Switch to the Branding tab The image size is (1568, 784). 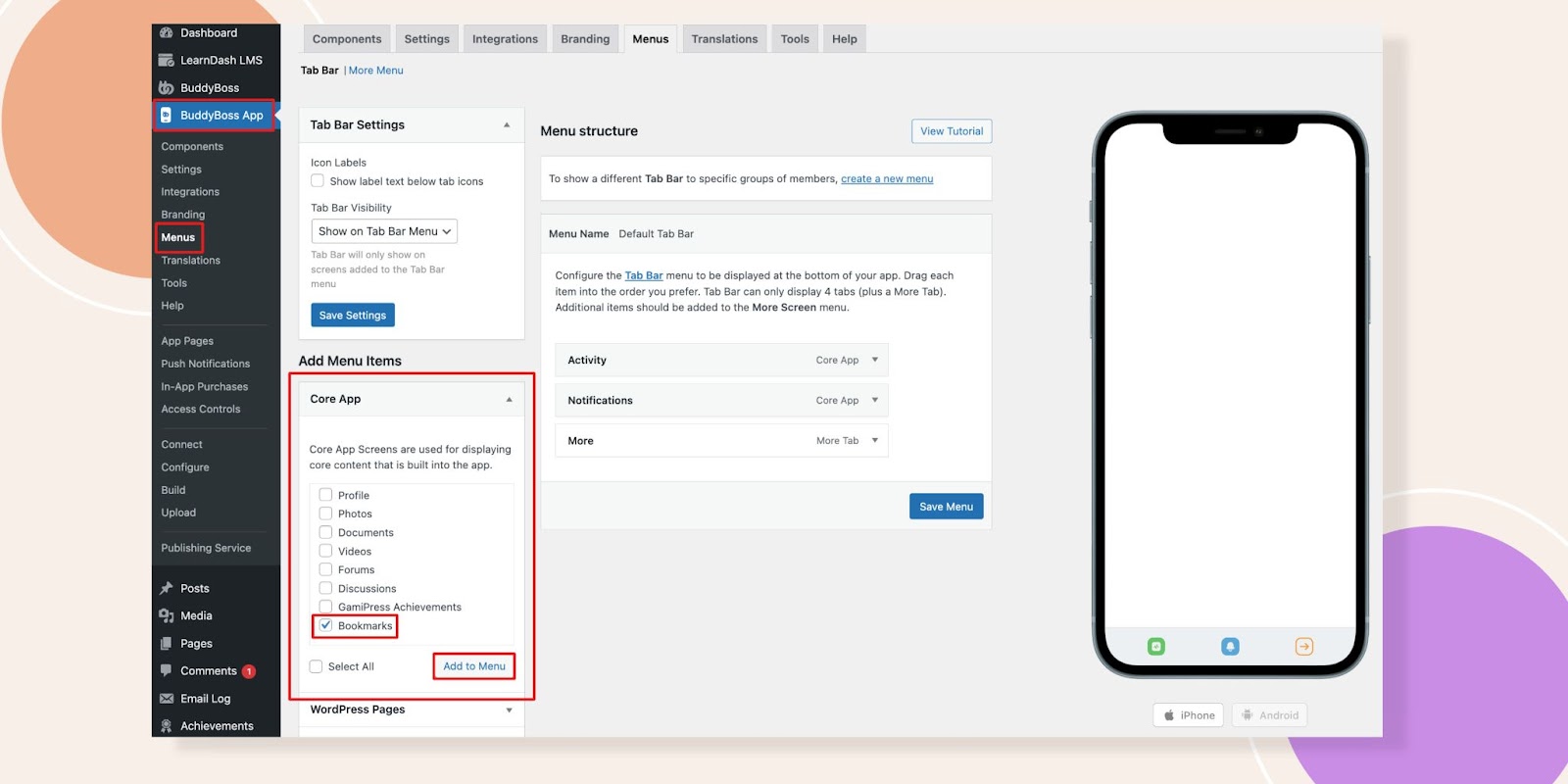click(585, 39)
